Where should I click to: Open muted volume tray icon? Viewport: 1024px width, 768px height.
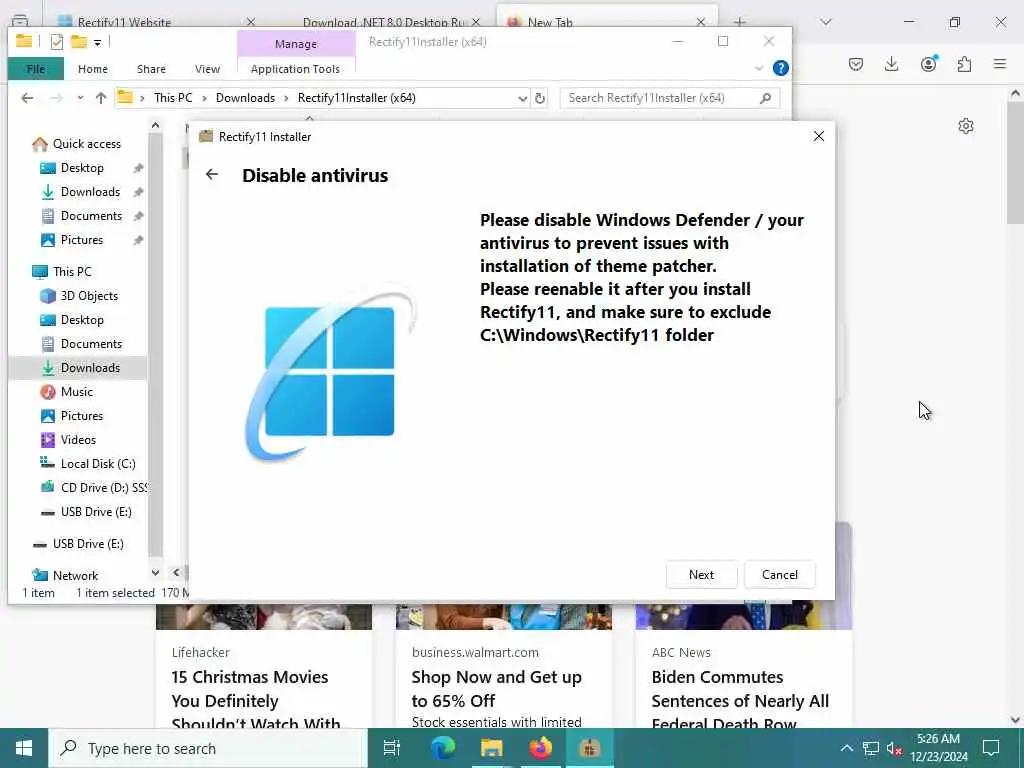(894, 748)
